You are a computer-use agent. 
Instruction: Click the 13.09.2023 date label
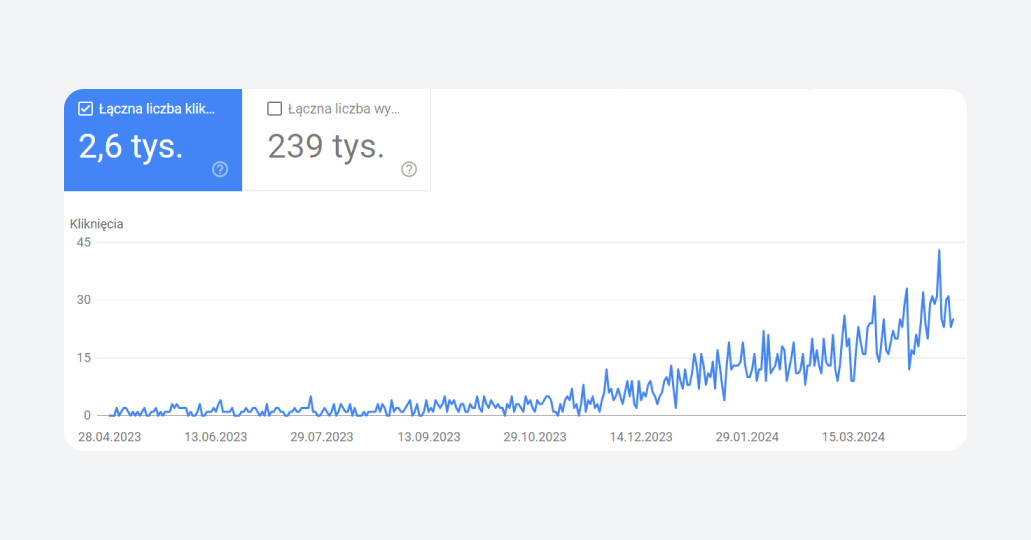coord(429,437)
